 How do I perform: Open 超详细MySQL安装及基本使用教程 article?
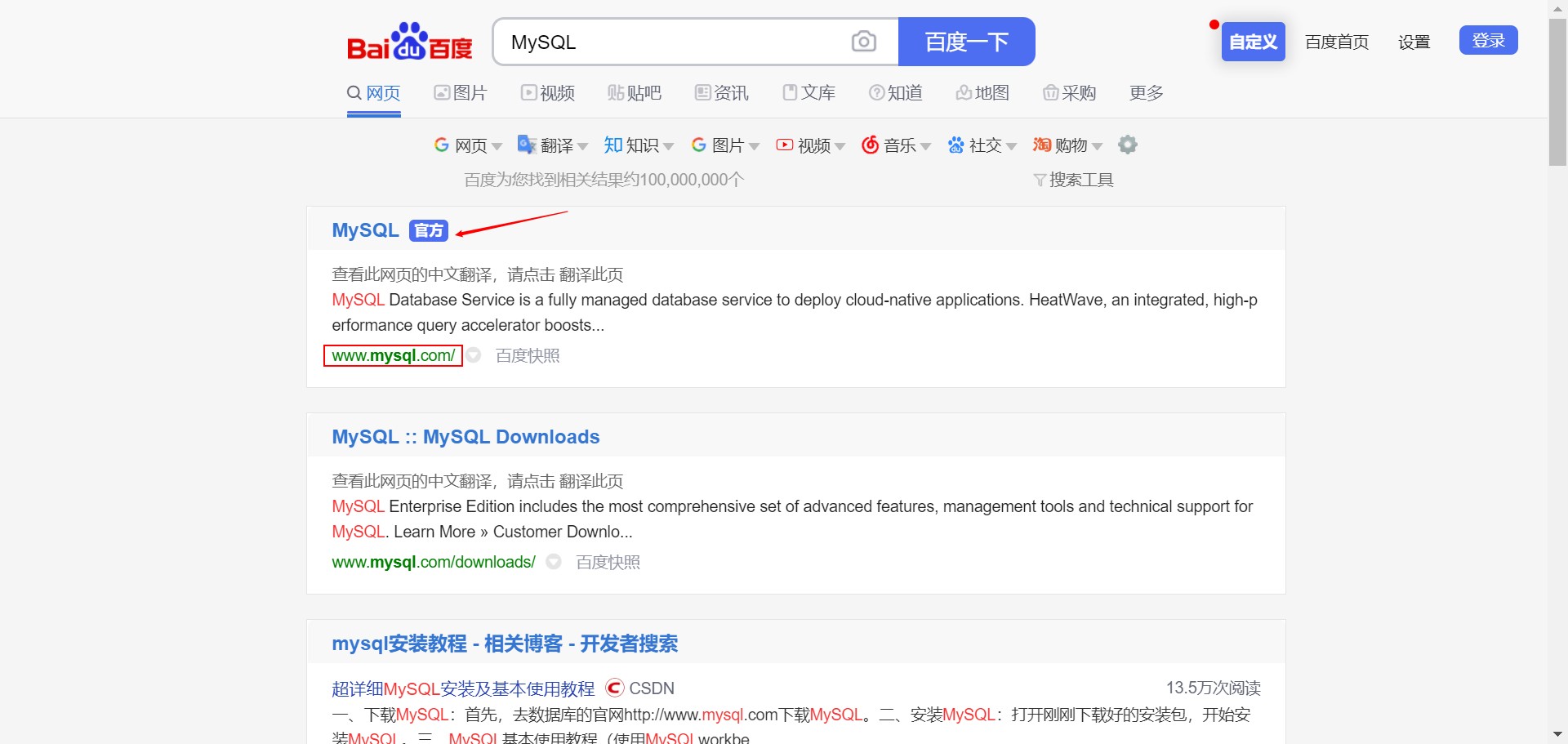pos(463,688)
